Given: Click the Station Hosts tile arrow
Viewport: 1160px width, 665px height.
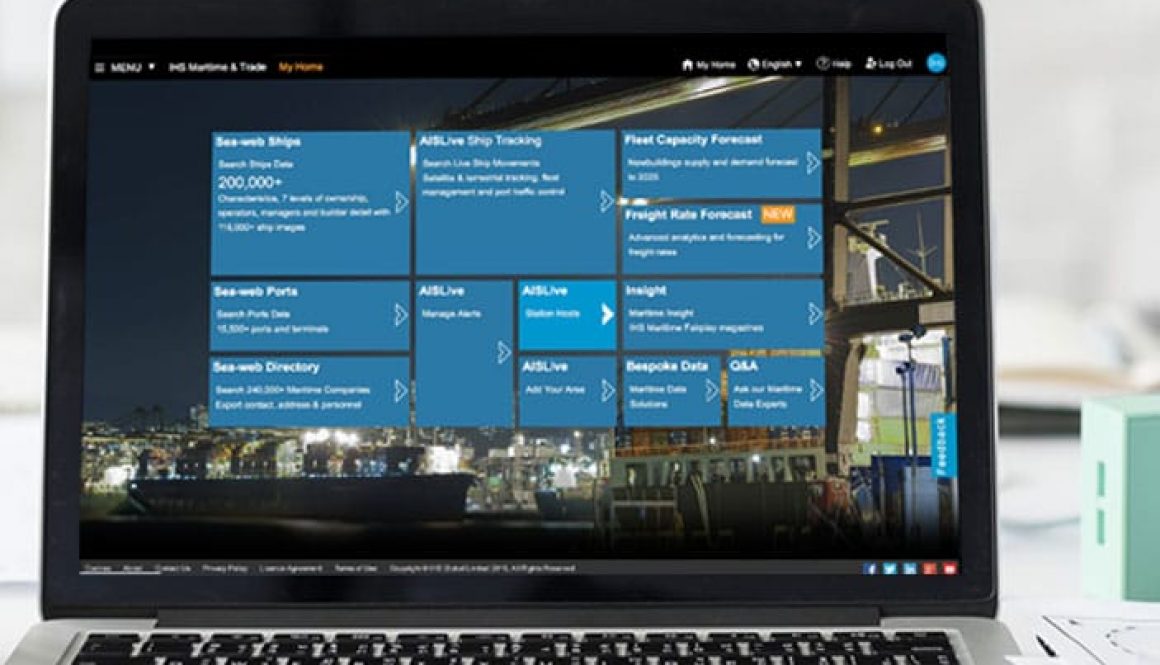Looking at the screenshot, I should click(x=607, y=314).
